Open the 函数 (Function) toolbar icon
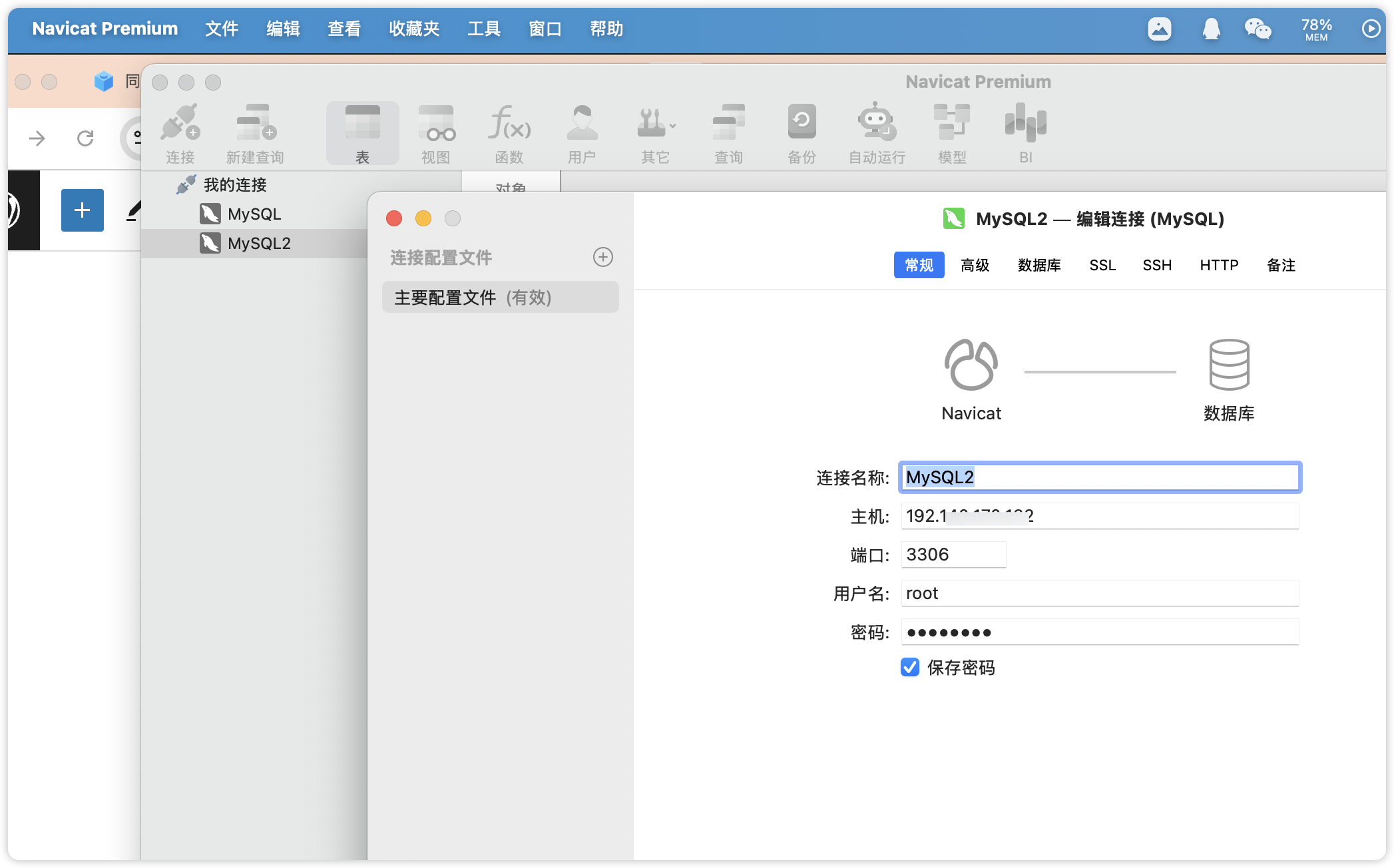The width and height of the screenshot is (1394, 868). tap(509, 133)
